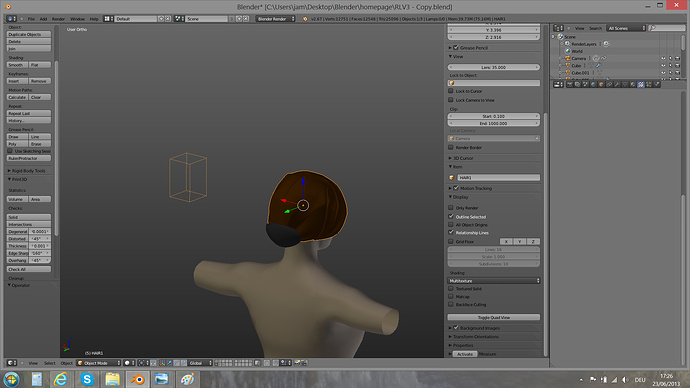Image resolution: width=690 pixels, height=388 pixels.
Task: Open the Info editor type icon
Action: [x=11, y=18]
